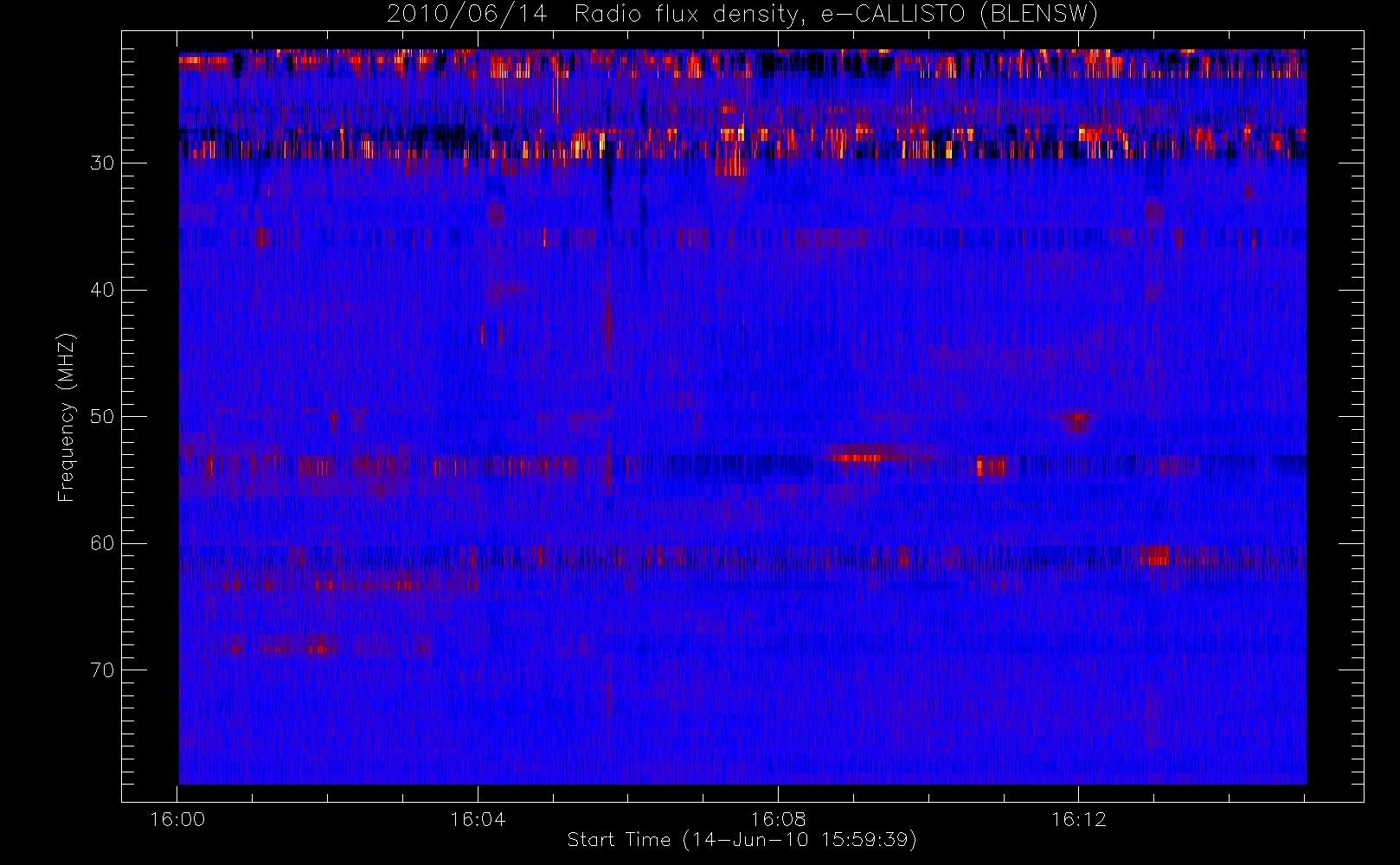The image size is (1400, 865).
Task: Click the '16:04' time tick label
Action: coord(478,819)
